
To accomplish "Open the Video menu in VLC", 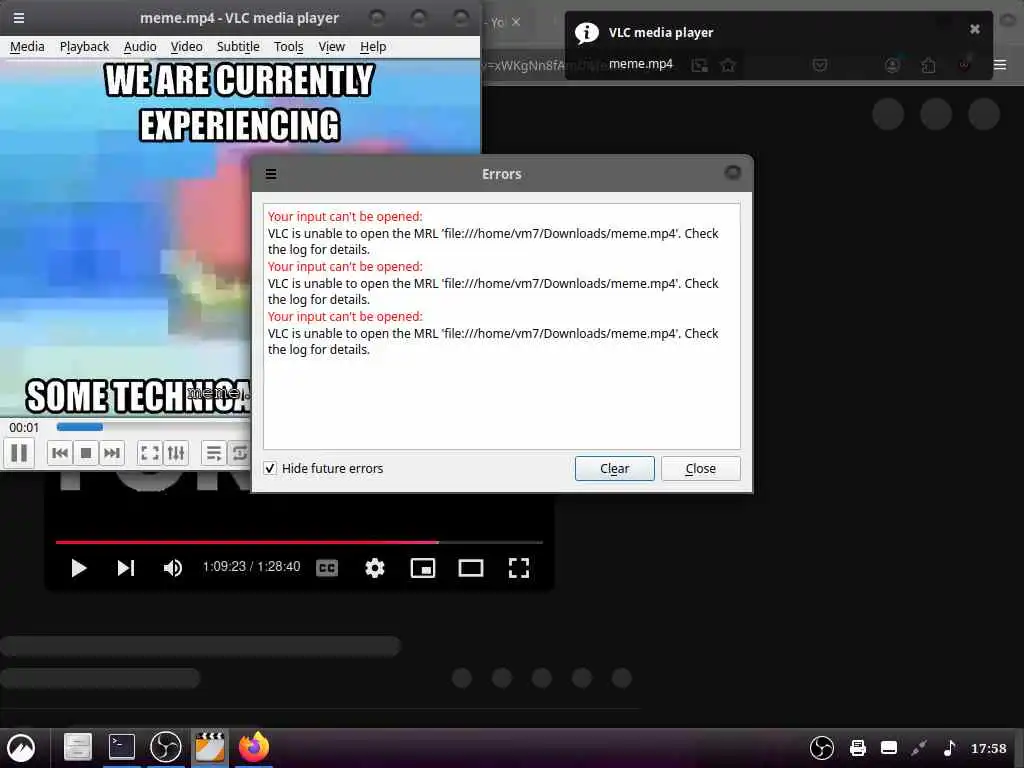I will coord(186,47).
